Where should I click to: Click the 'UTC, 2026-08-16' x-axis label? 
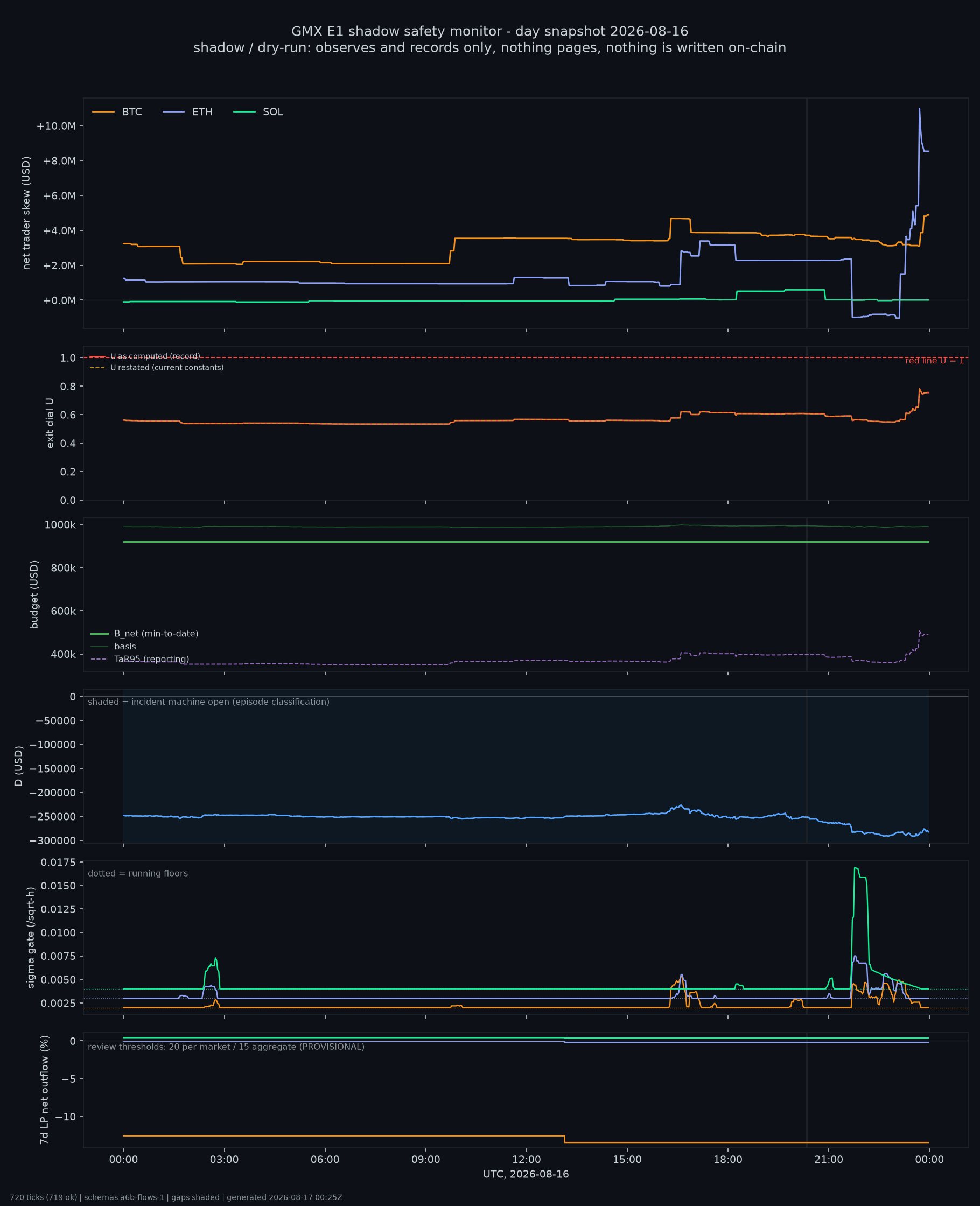(x=526, y=1174)
